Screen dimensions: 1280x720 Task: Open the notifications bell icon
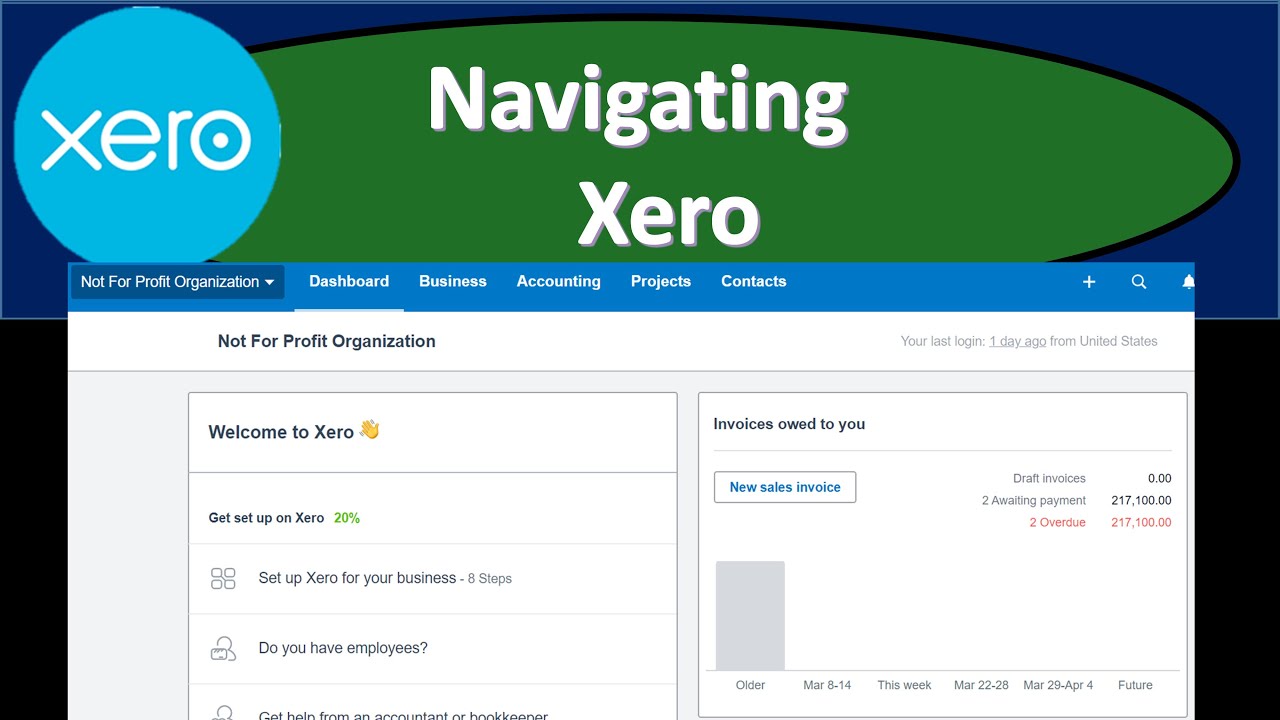tap(1187, 282)
